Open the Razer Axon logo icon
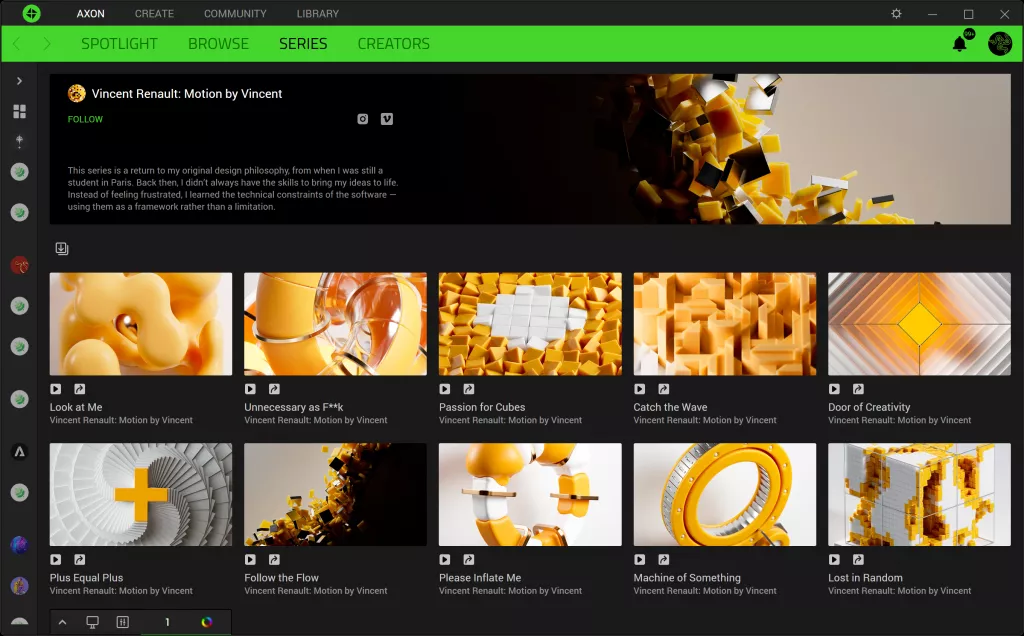Viewport: 1024px width, 636px height. pos(31,13)
